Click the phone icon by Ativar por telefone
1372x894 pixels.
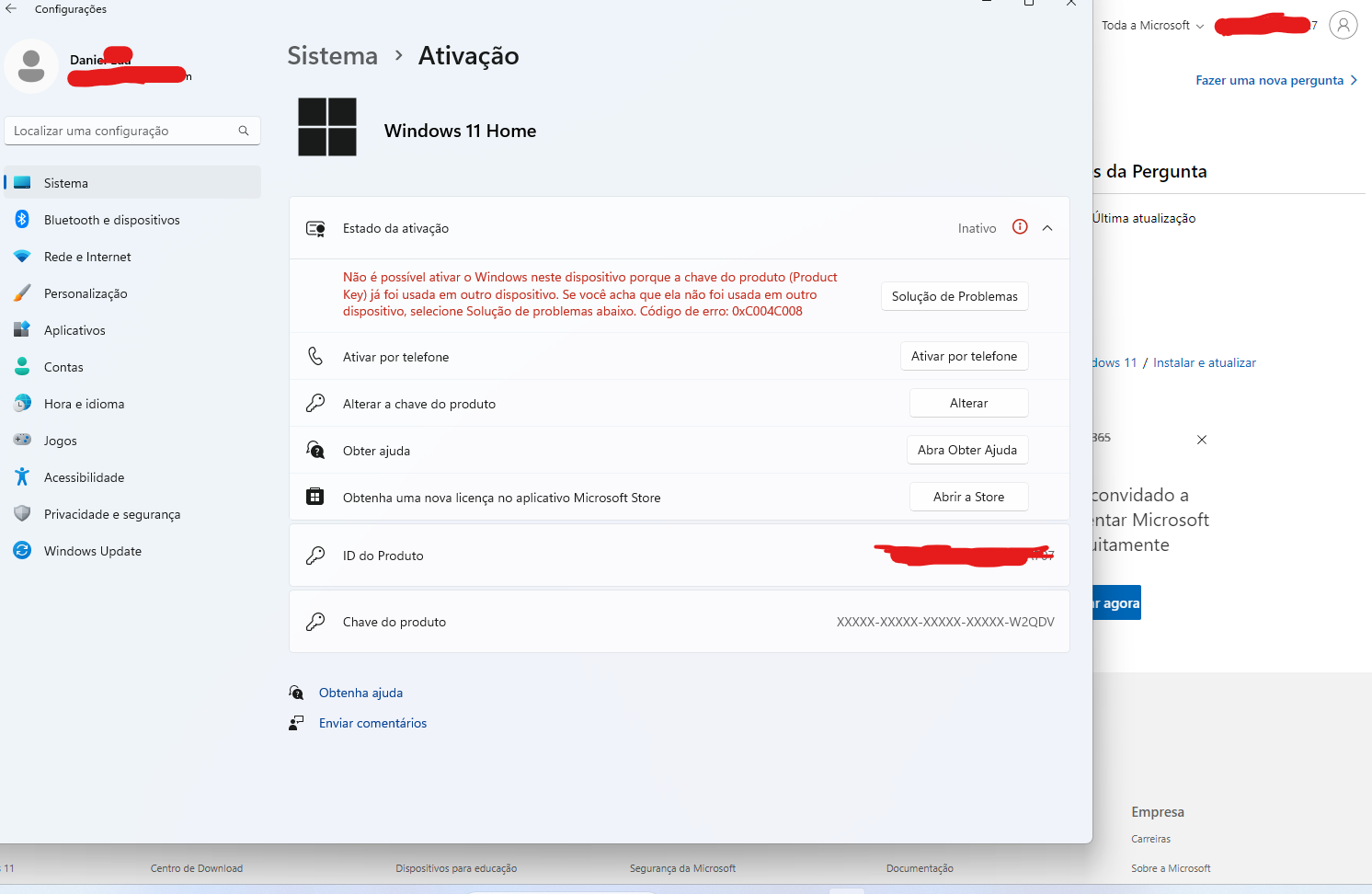315,356
